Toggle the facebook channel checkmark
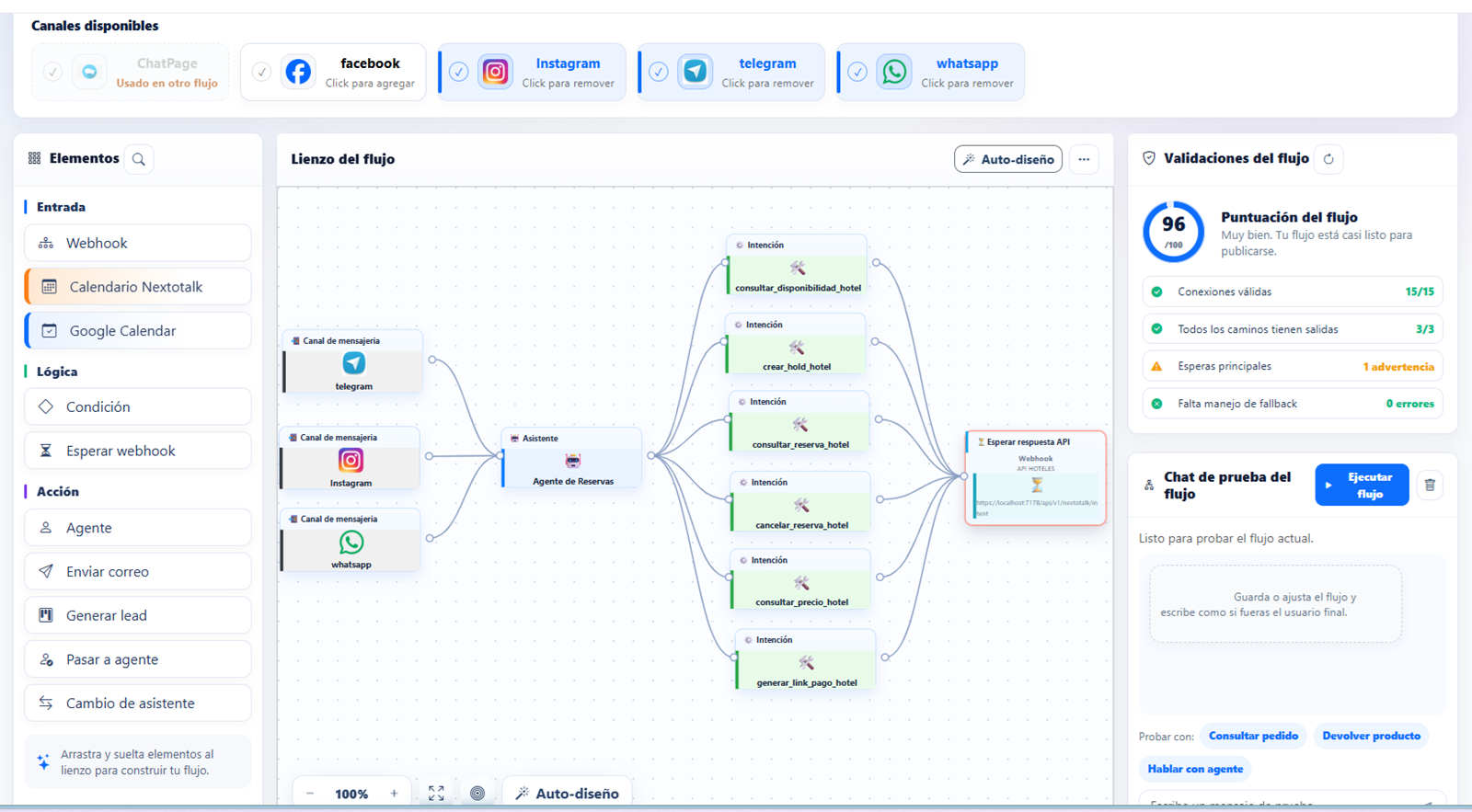 (262, 72)
